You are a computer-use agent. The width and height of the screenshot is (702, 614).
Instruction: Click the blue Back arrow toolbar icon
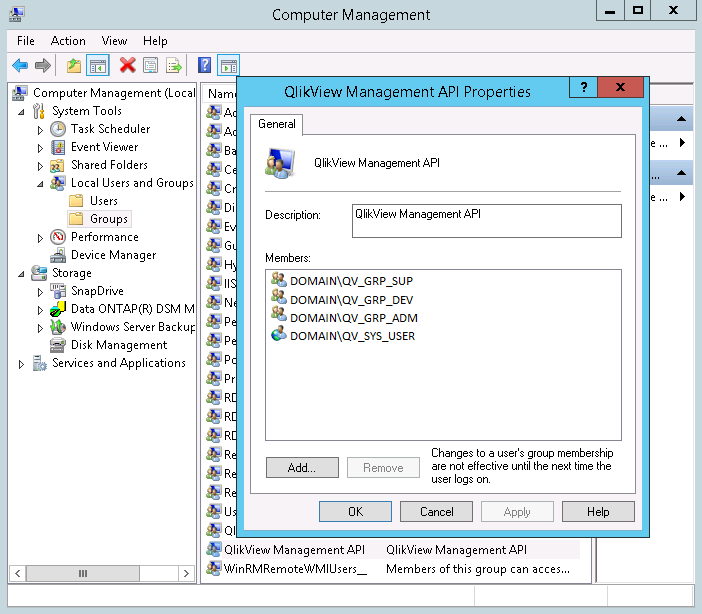pyautogui.click(x=20, y=66)
